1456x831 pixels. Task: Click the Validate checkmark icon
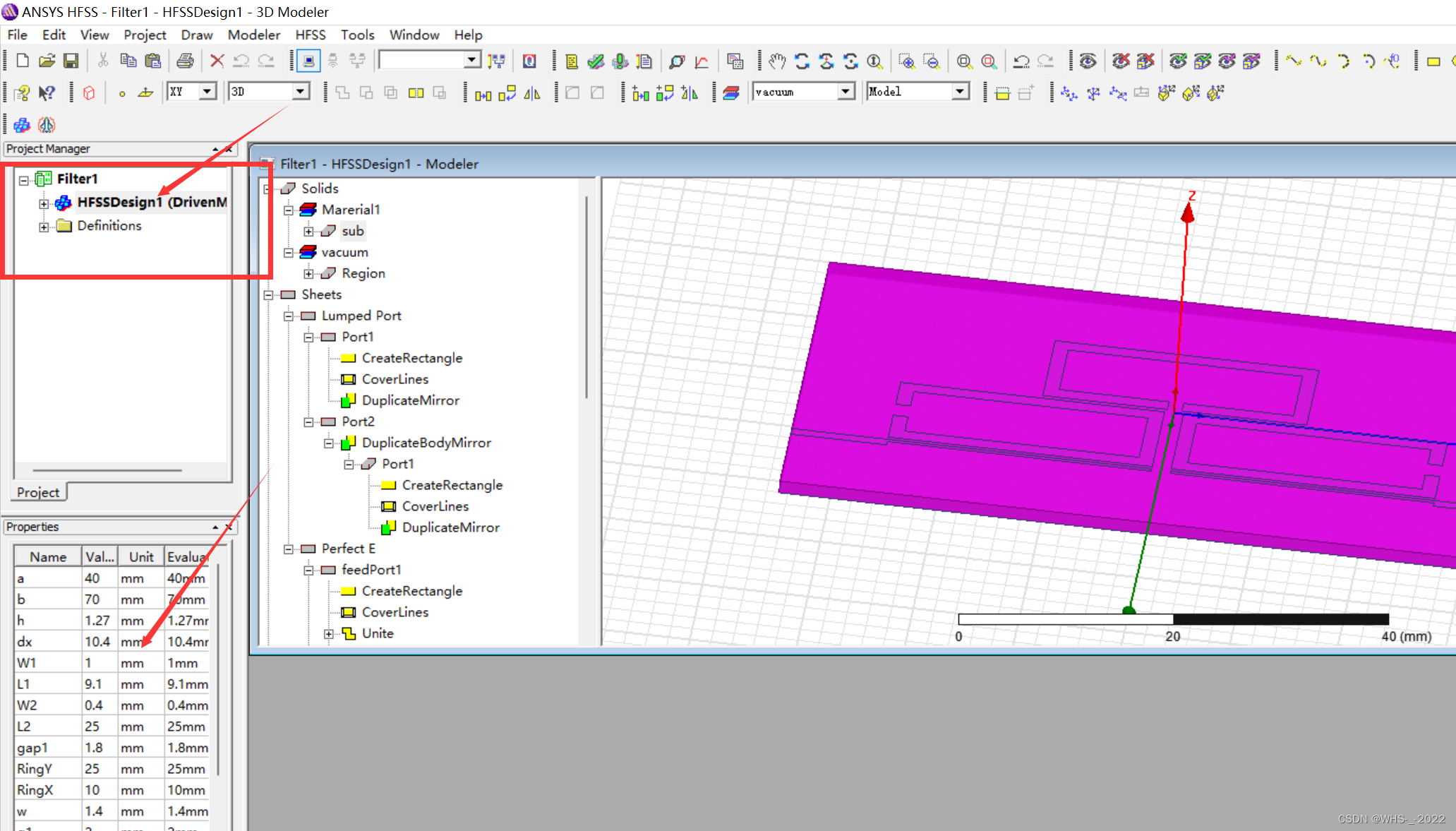596,61
